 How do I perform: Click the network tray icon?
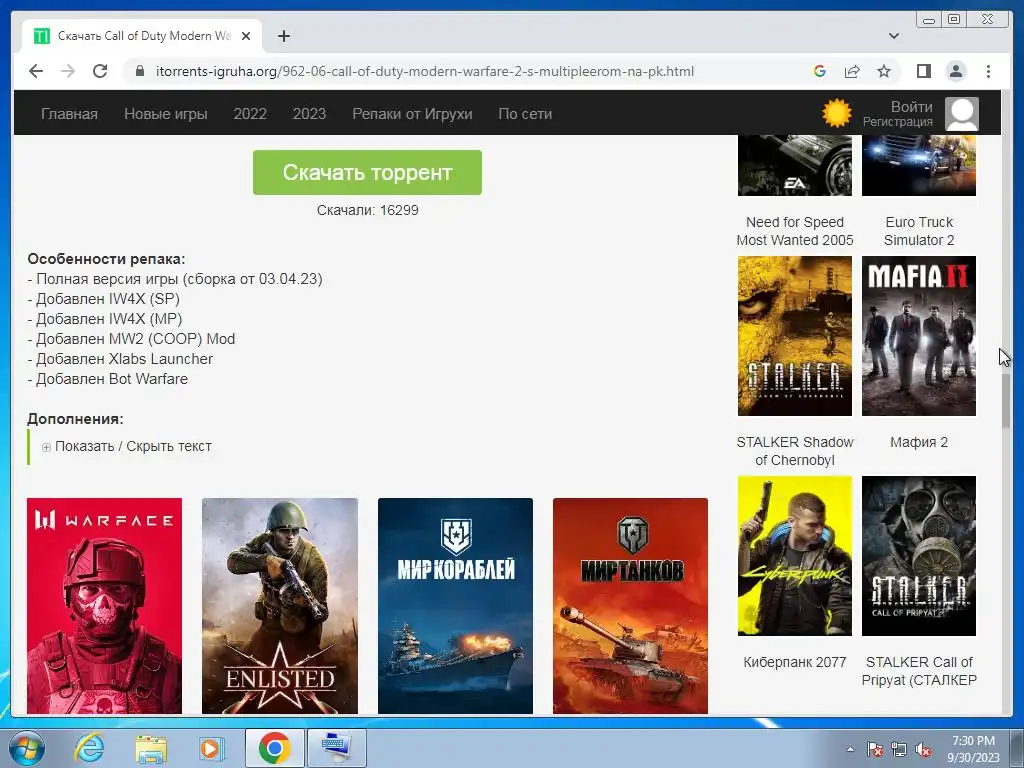click(x=899, y=749)
